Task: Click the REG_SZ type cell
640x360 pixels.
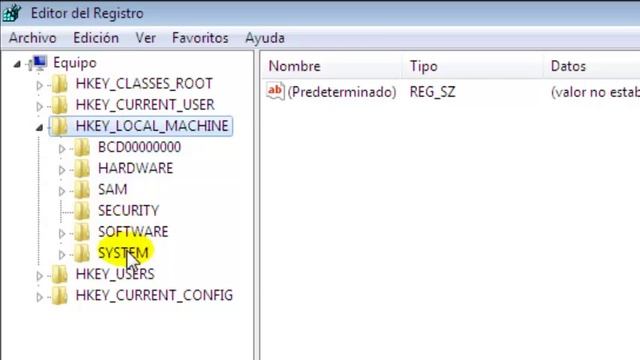Action: (x=432, y=92)
